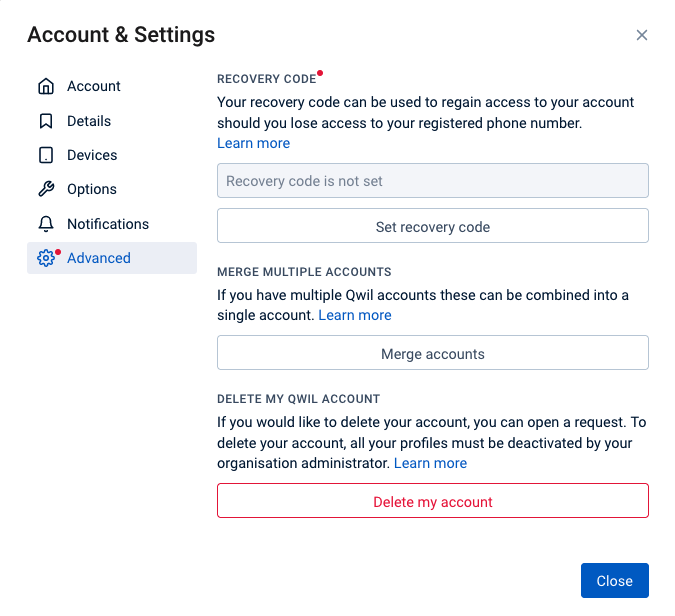Select the Options section
The width and height of the screenshot is (675, 616).
tap(92, 189)
